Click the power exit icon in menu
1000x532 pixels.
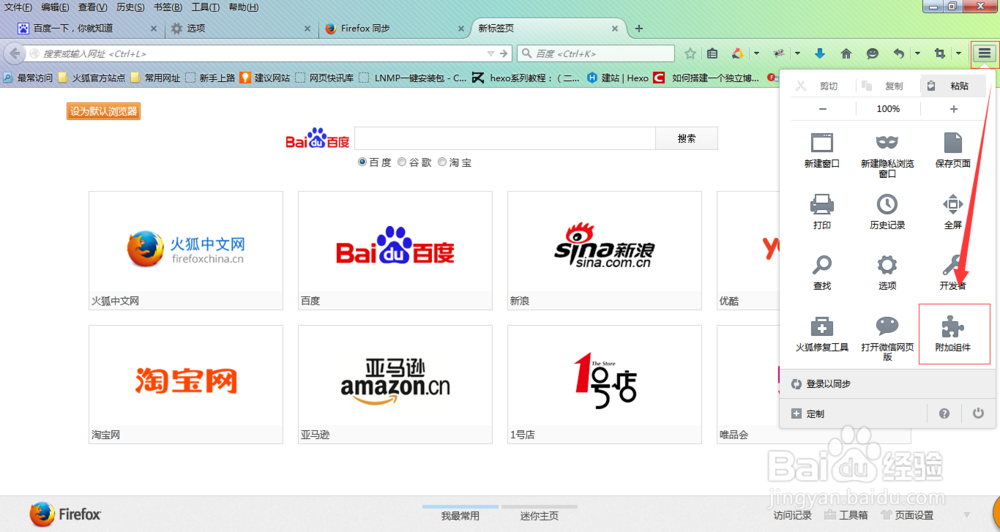click(x=978, y=413)
